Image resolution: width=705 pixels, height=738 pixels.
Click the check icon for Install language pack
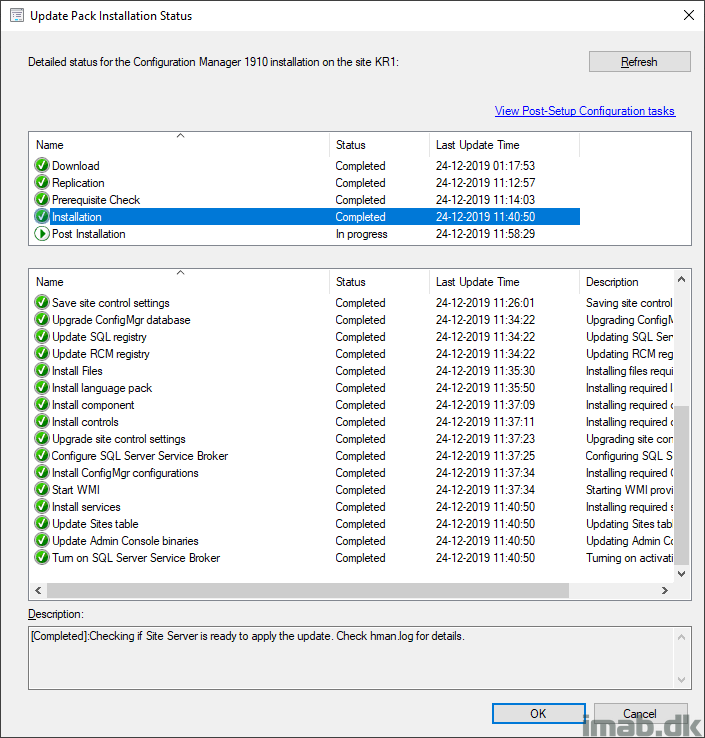[x=42, y=387]
